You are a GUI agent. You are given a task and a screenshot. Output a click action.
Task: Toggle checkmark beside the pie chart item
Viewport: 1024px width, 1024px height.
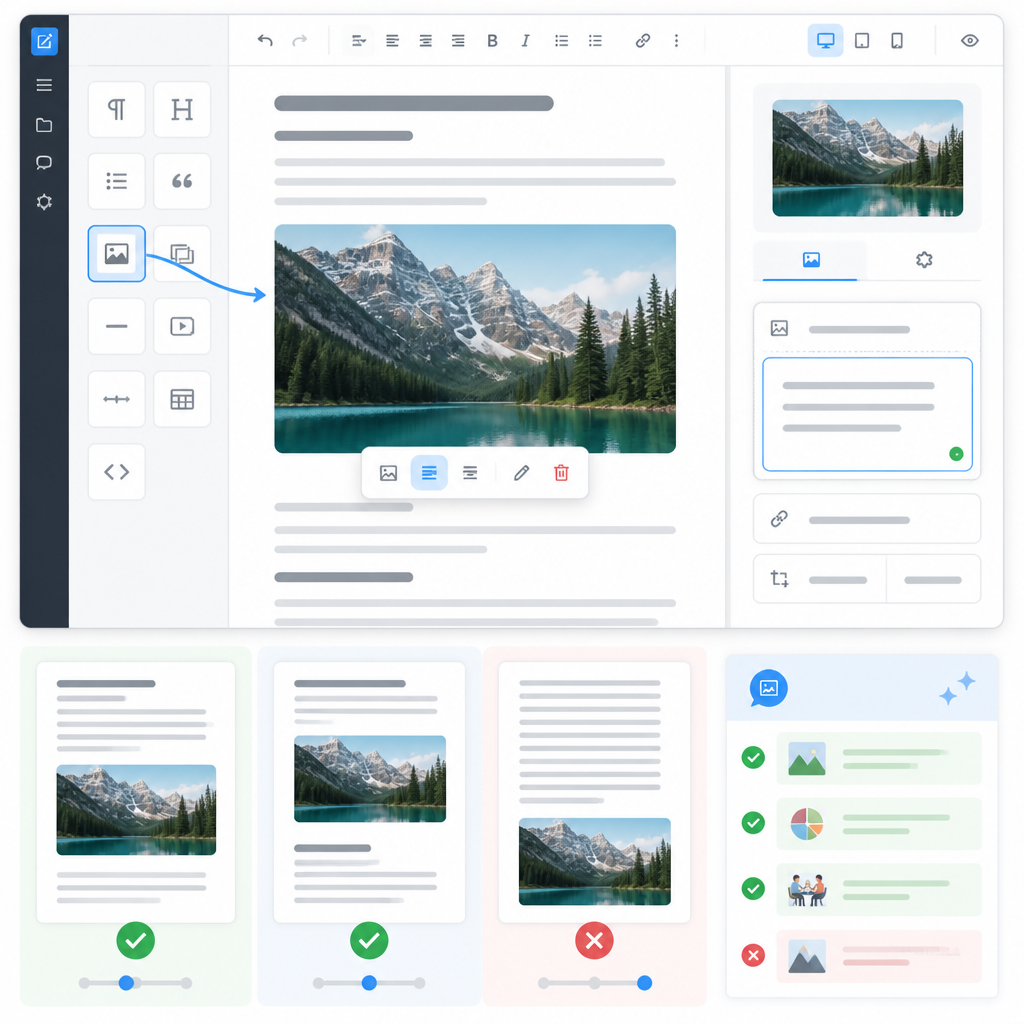point(753,823)
